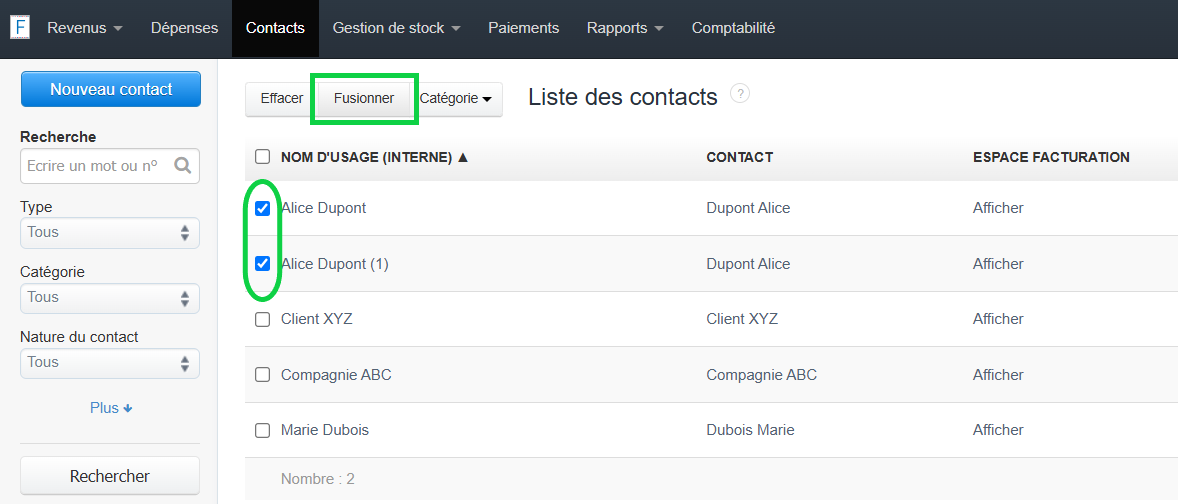Viewport: 1178px width, 504px height.
Task: Open the help question mark icon
Action: click(740, 94)
